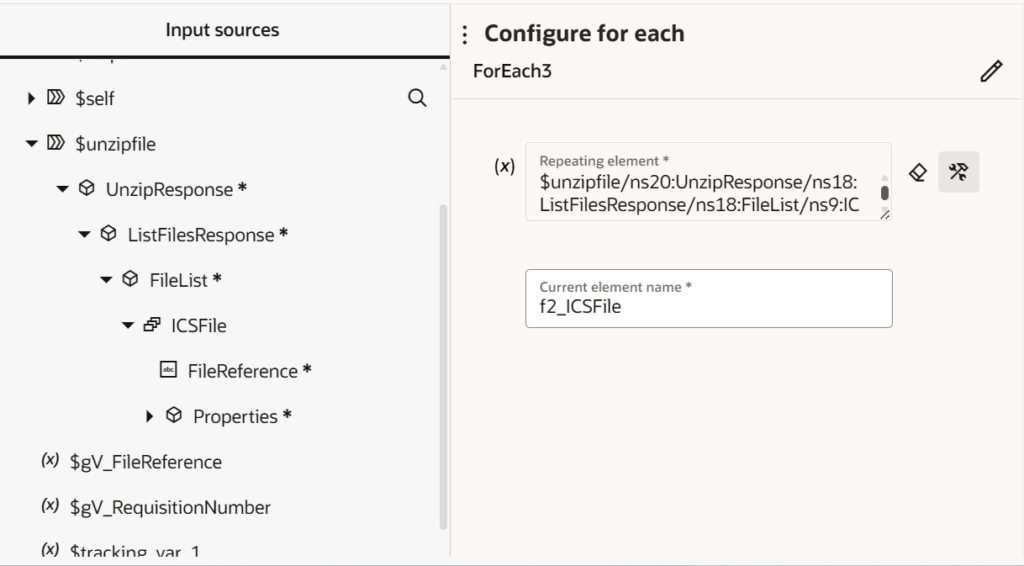
Task: Collapse the $unzipfile node
Action: click(x=32, y=144)
